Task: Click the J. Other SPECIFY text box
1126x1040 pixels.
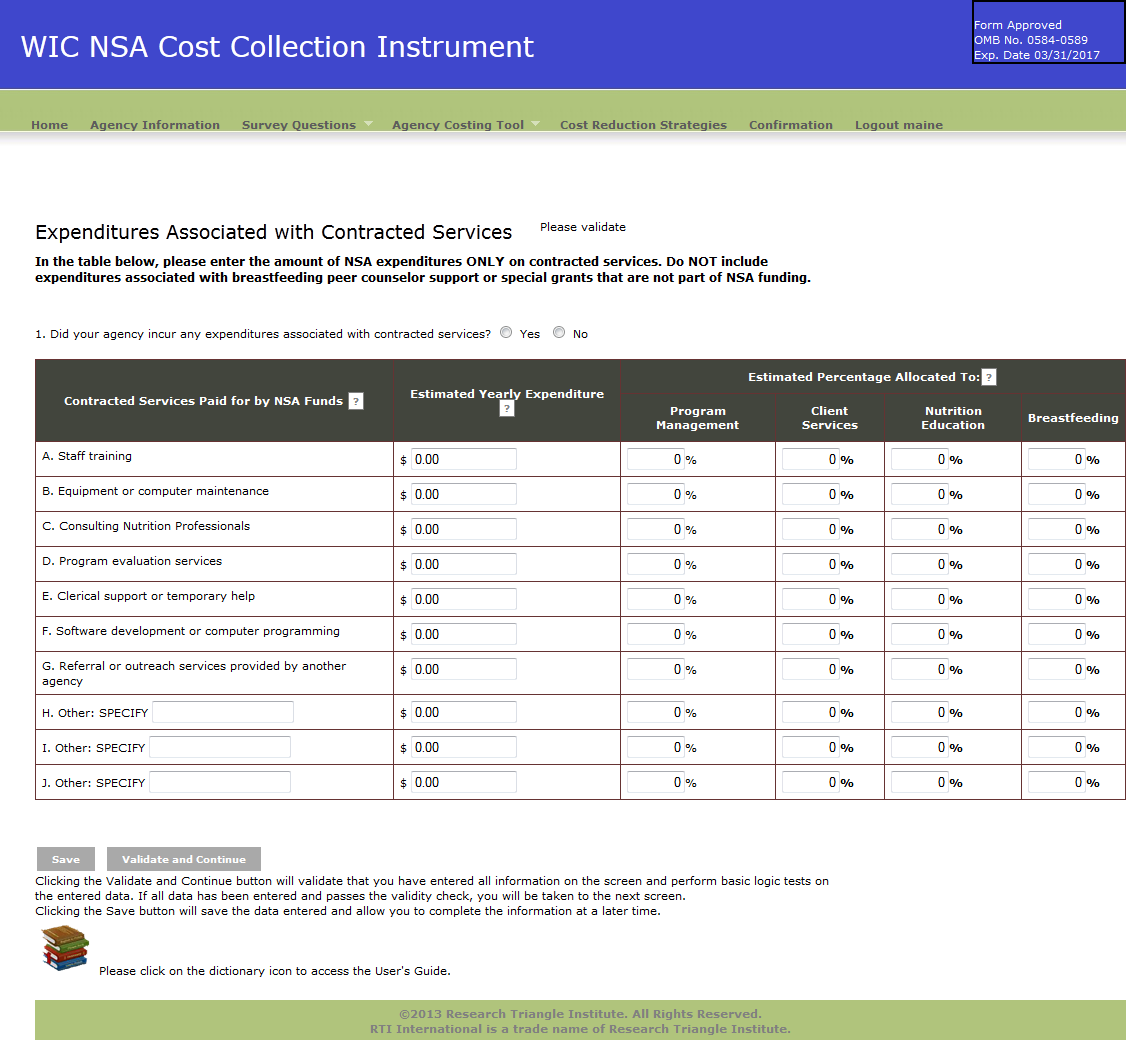Action: [220, 782]
